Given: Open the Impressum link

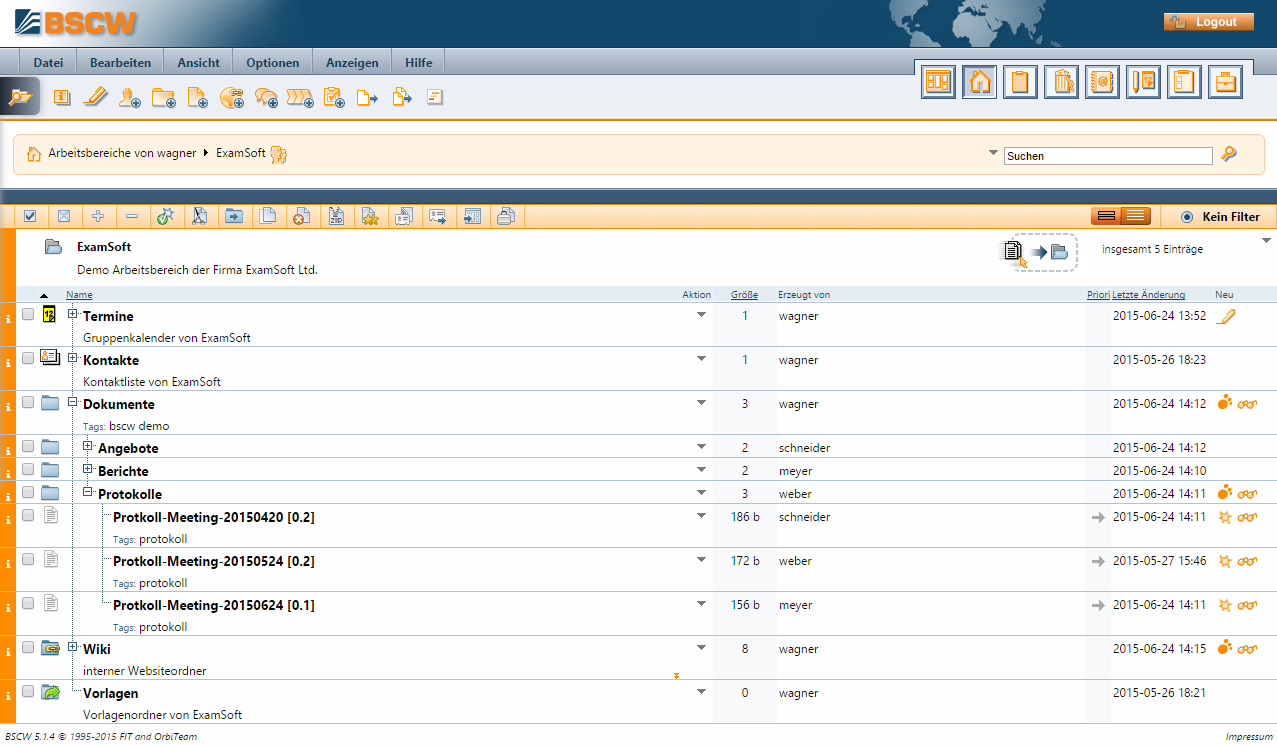Looking at the screenshot, I should click(1249, 737).
